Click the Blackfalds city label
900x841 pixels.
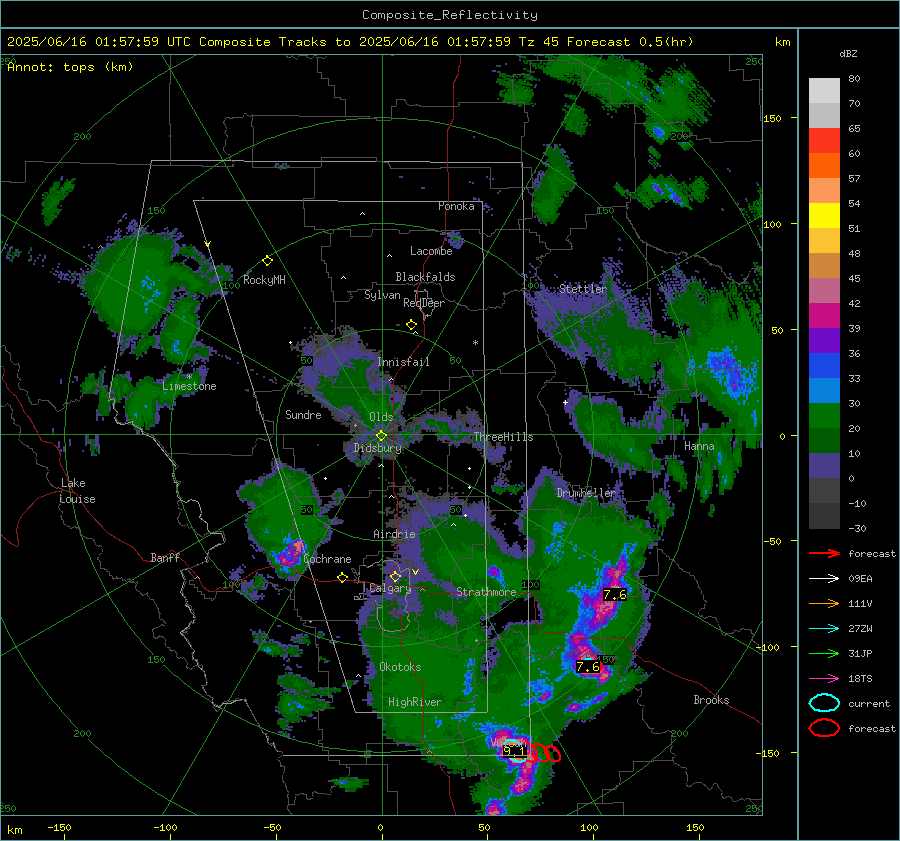click(x=425, y=277)
